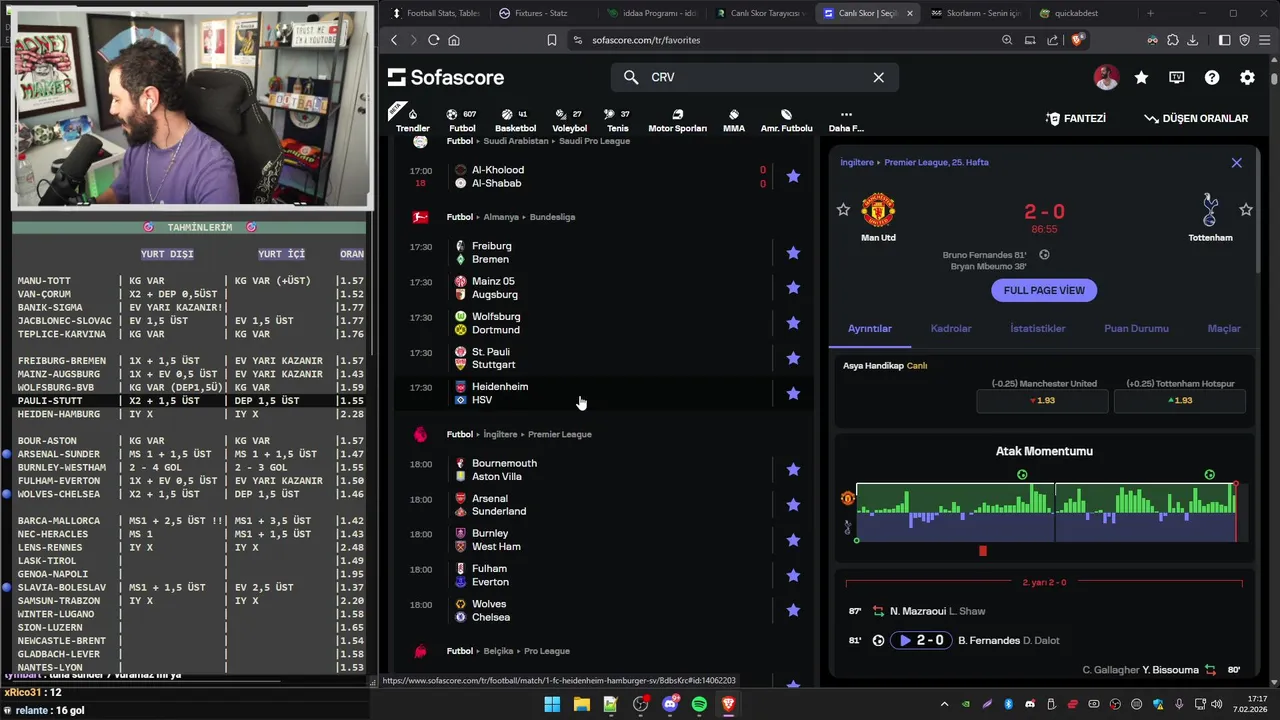Screen dimensions: 1280x720
Task: Select the Amr. Futbolu category
Action: (786, 120)
